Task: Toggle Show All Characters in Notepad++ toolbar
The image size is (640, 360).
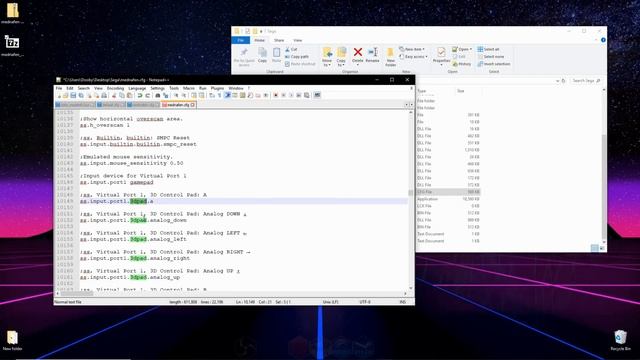Action: coord(220,96)
